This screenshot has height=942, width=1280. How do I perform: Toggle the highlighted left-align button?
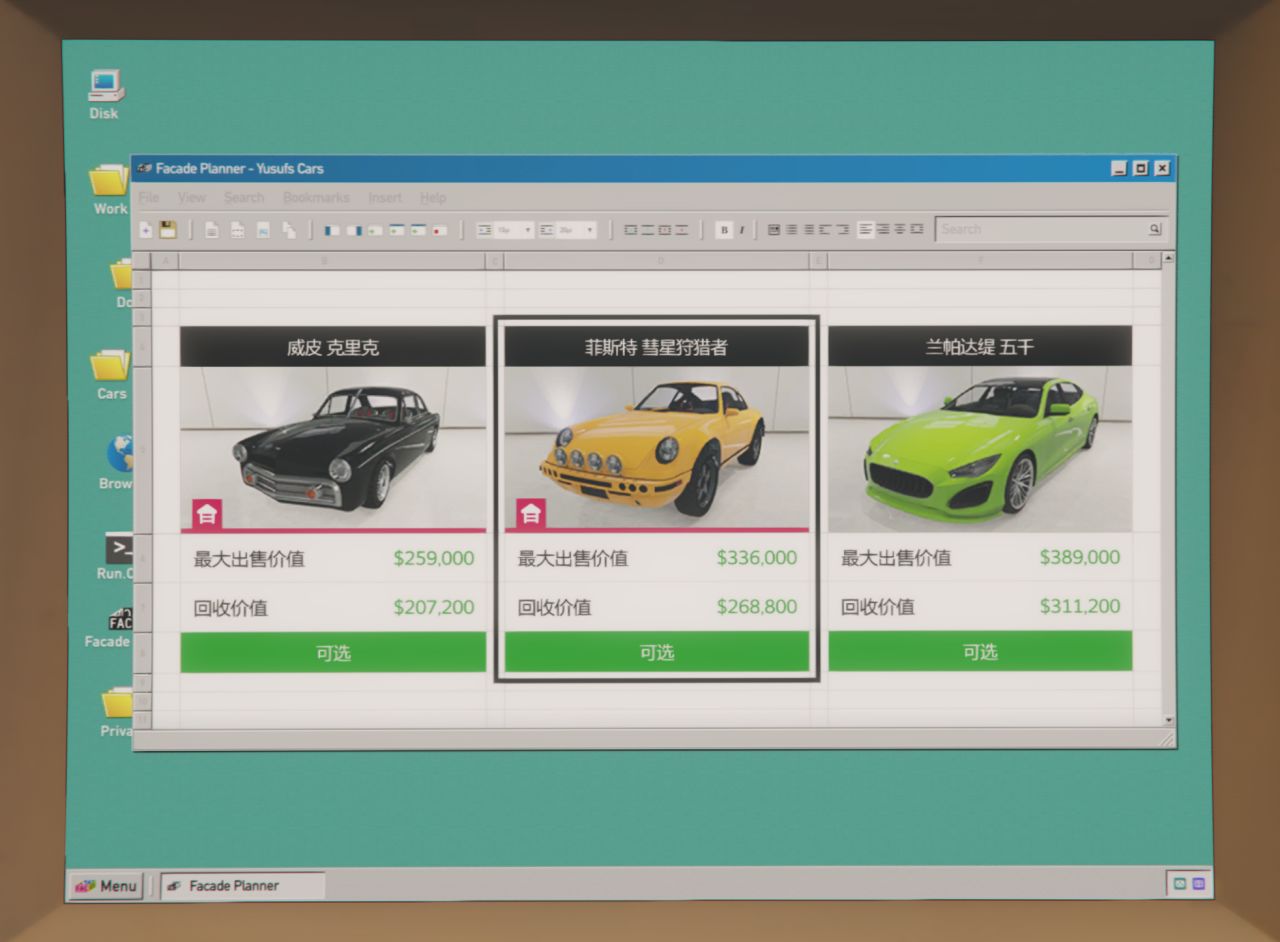pyautogui.click(x=866, y=229)
